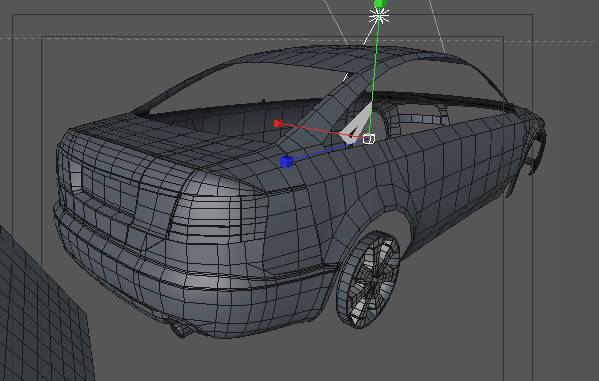Viewport: 599px width, 381px height.
Task: Click the white light object star icon
Action: tap(379, 16)
